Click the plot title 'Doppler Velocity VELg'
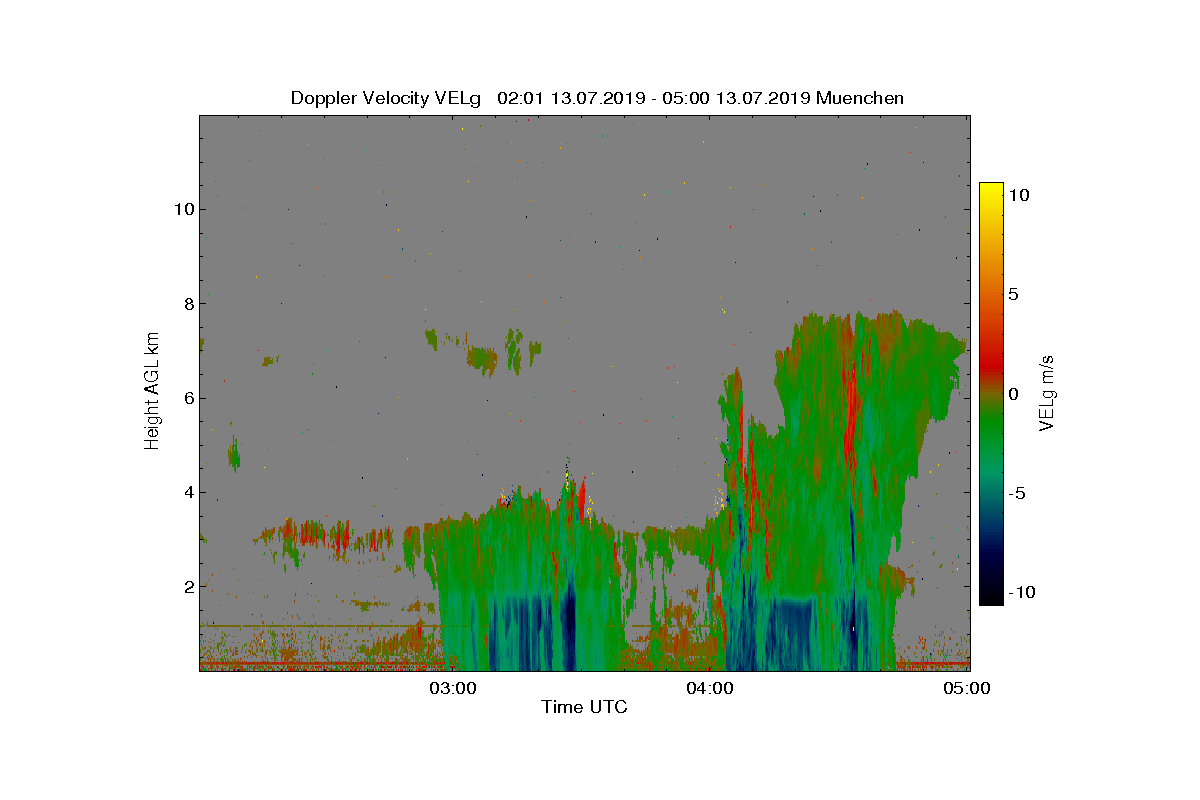Screen dimensions: 1200x800 tap(386, 98)
